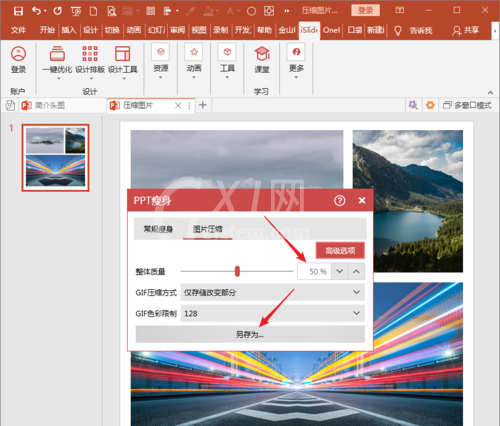The width and height of the screenshot is (500, 426).
Task: Open GIF压缩方式 dropdown
Action: pos(273,292)
